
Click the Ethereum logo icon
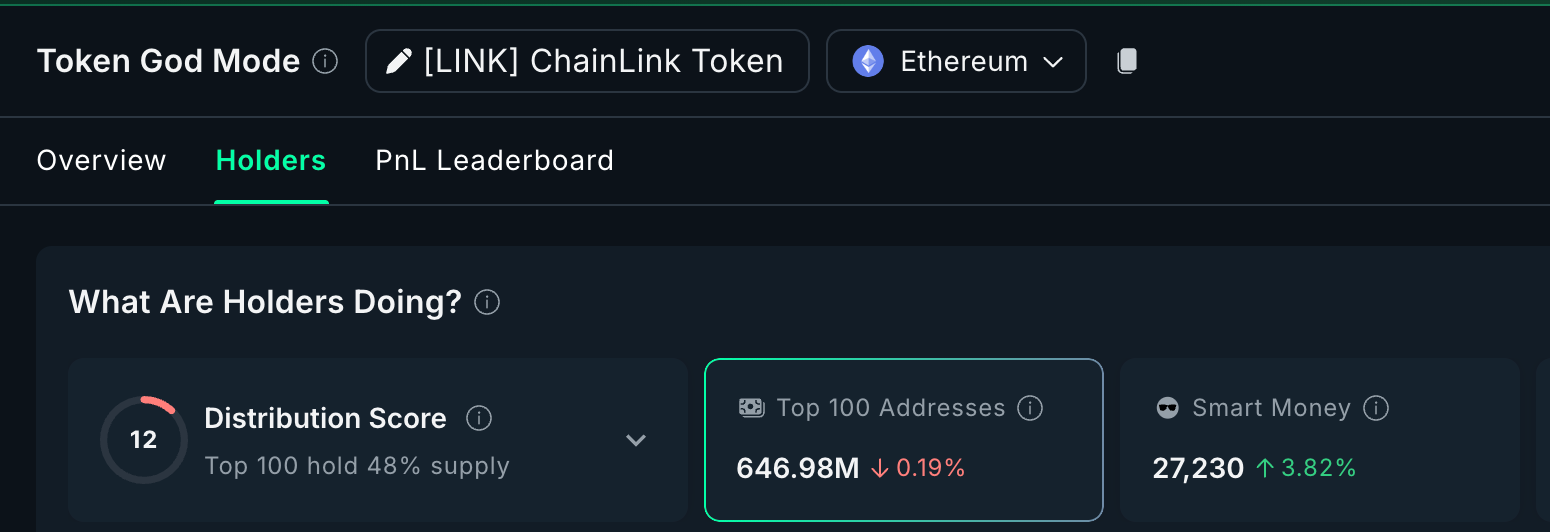point(867,62)
